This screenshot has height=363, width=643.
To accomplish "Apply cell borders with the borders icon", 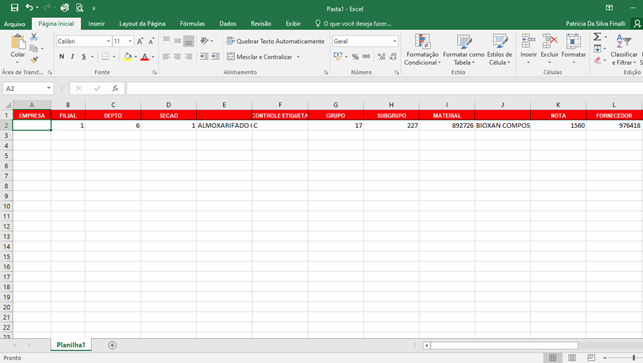I will point(105,57).
